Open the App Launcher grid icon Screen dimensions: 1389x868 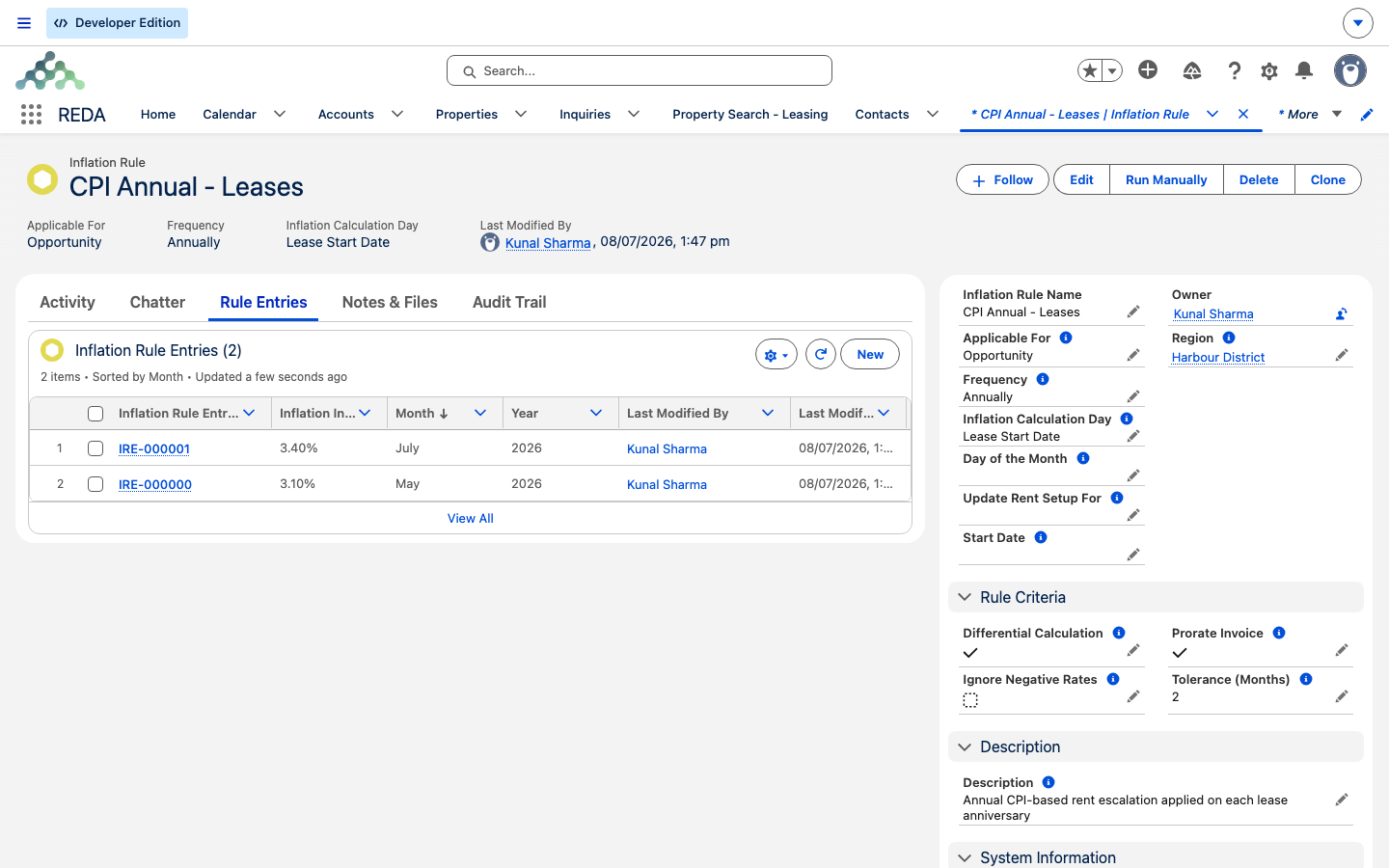coord(31,115)
